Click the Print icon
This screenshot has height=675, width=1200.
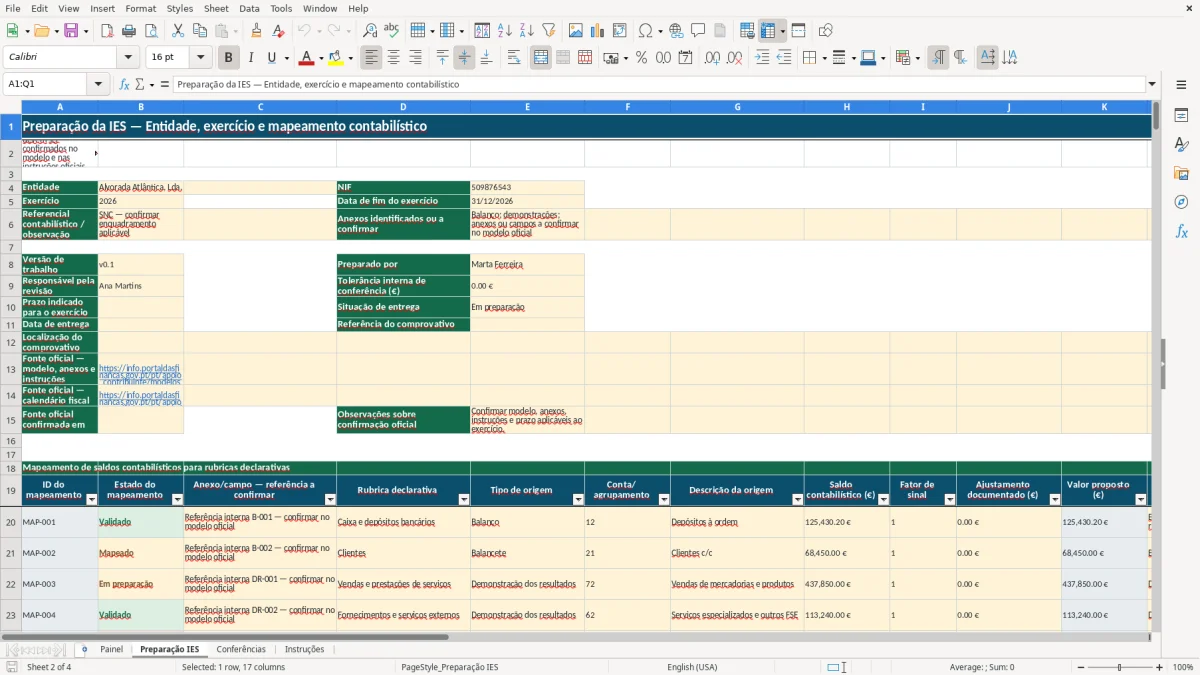pyautogui.click(x=129, y=31)
